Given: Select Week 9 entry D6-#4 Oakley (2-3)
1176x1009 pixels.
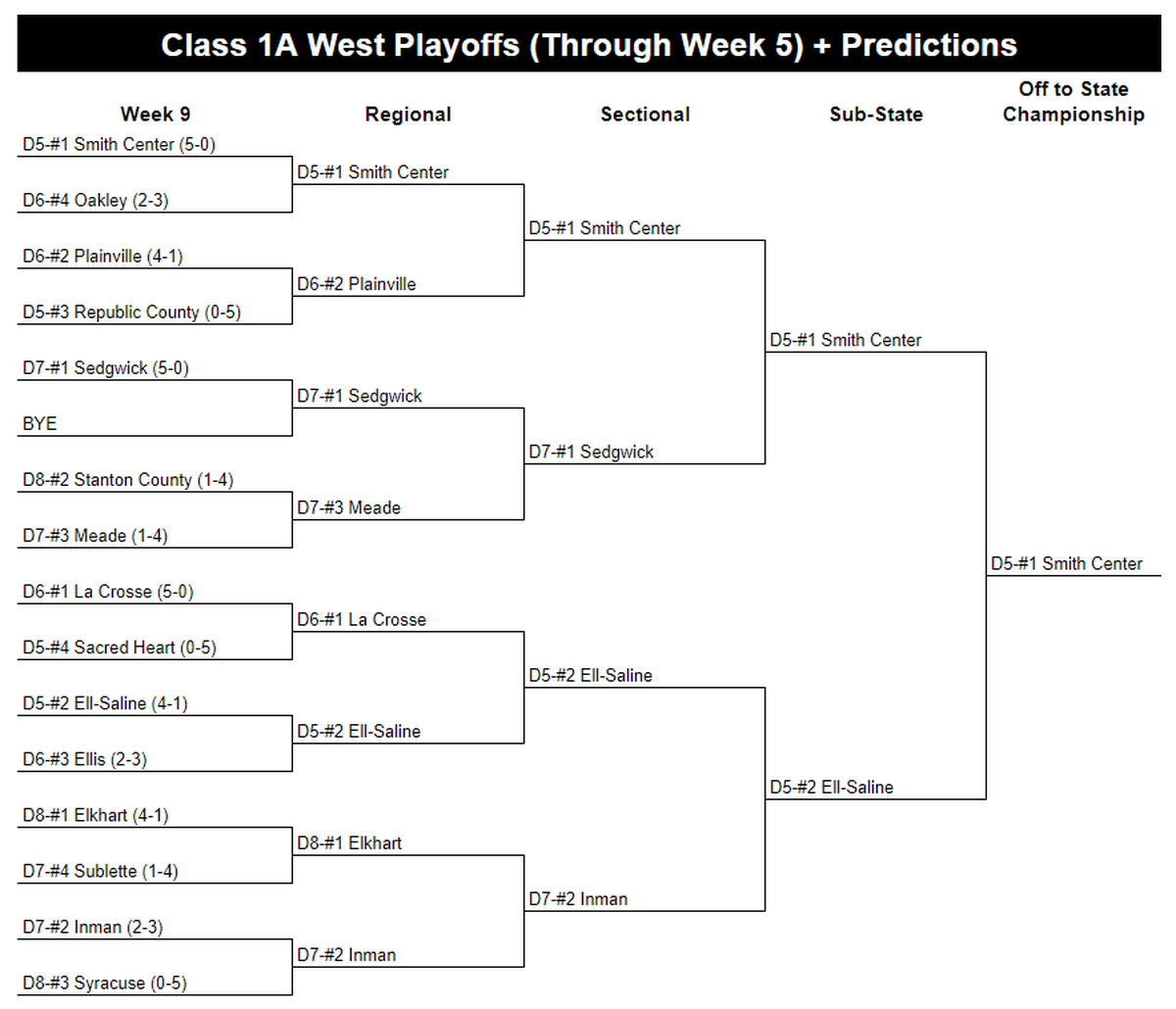Looking at the screenshot, I should tap(95, 201).
